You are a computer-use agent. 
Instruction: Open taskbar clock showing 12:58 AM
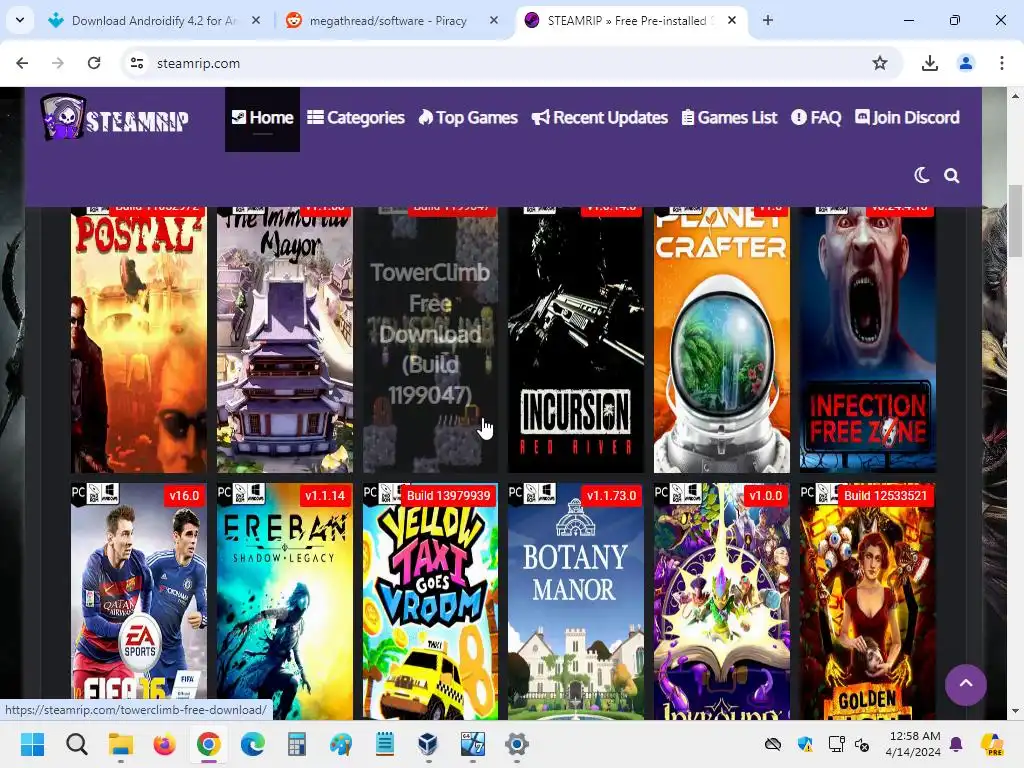point(914,744)
